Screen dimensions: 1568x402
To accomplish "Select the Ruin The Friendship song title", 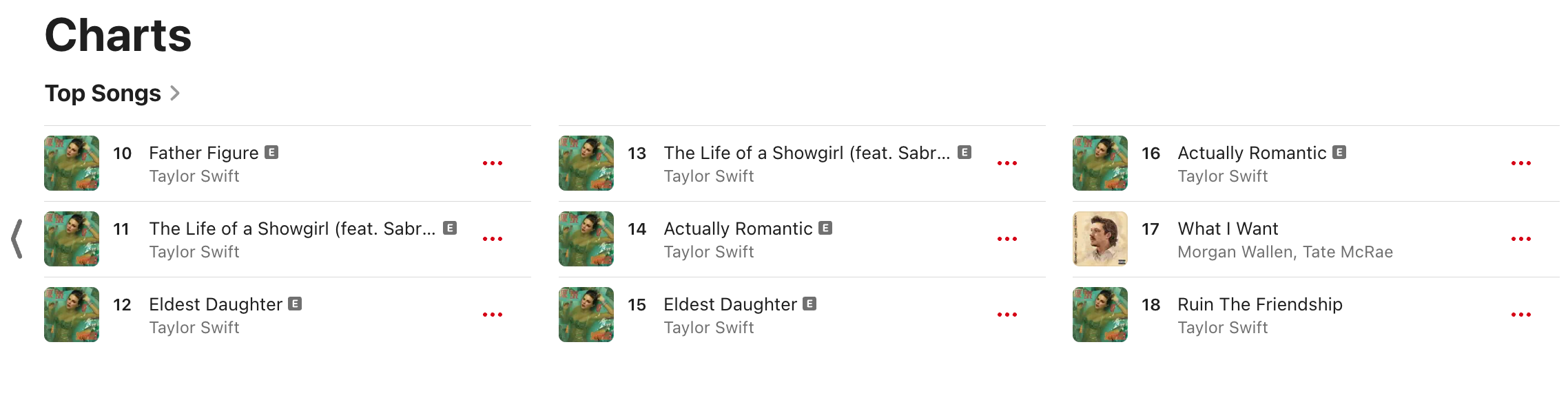I will (x=1259, y=304).
